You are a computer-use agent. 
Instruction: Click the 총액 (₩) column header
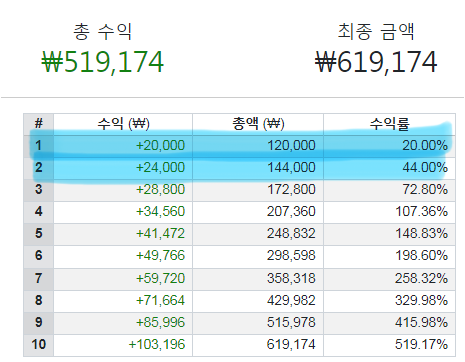pyautogui.click(x=258, y=124)
